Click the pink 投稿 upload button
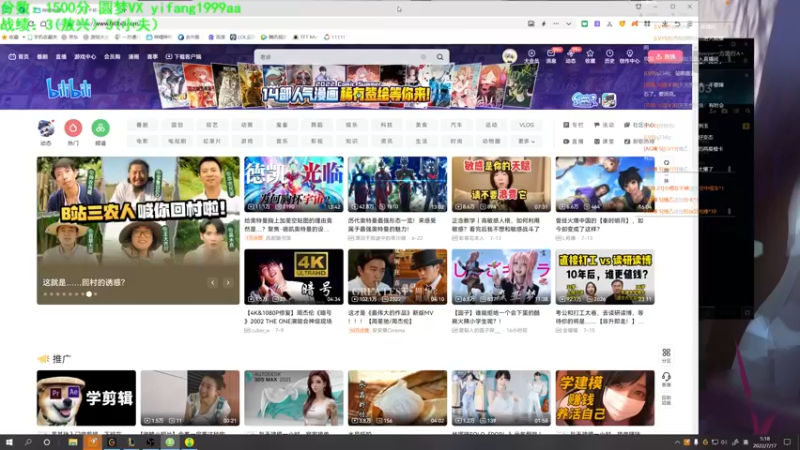This screenshot has width=800, height=450. 665,57
